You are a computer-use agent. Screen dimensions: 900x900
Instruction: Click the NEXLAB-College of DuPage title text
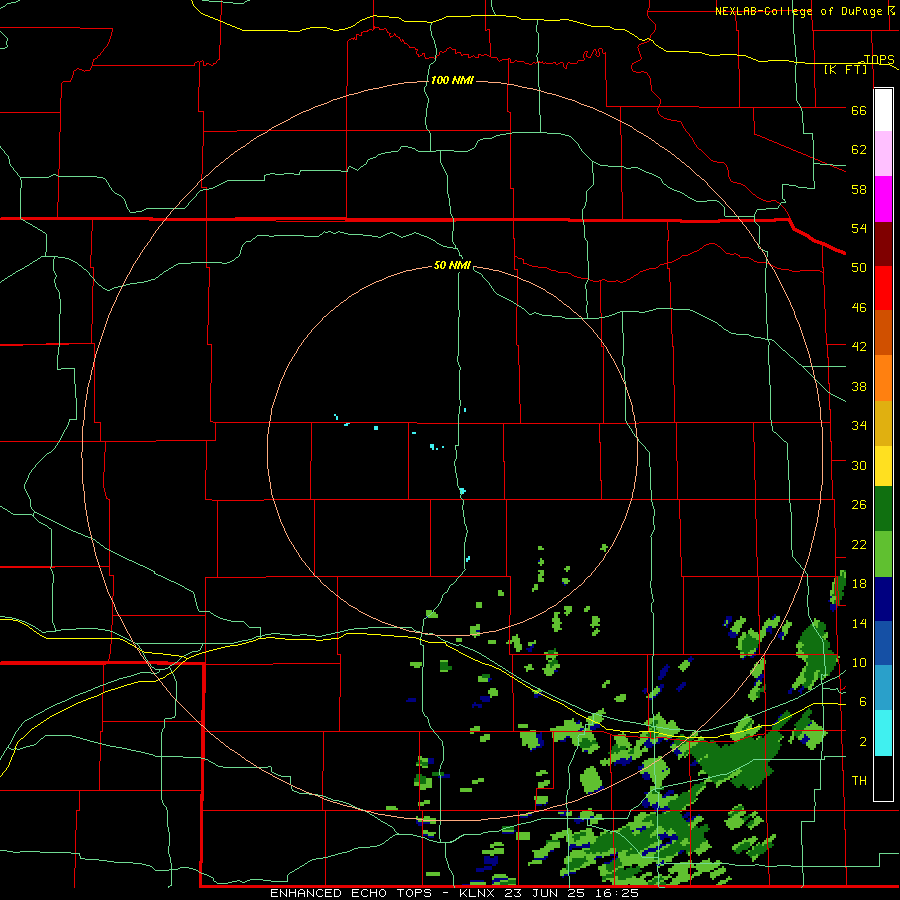(x=798, y=11)
